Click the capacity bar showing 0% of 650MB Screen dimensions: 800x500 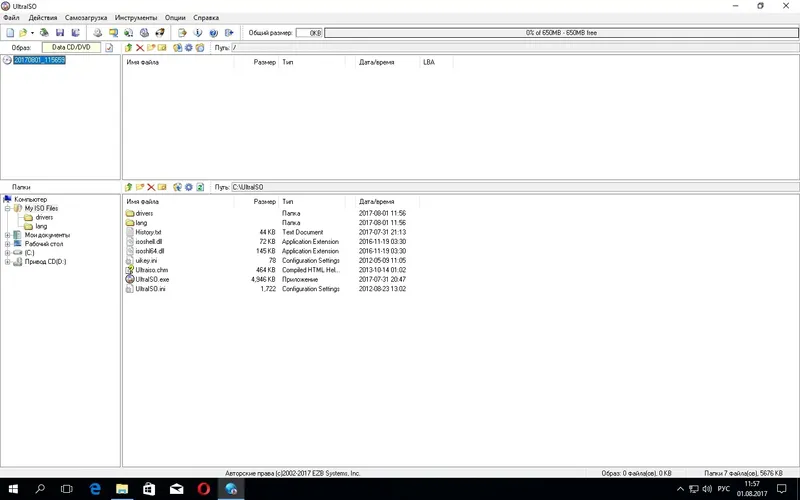click(561, 33)
